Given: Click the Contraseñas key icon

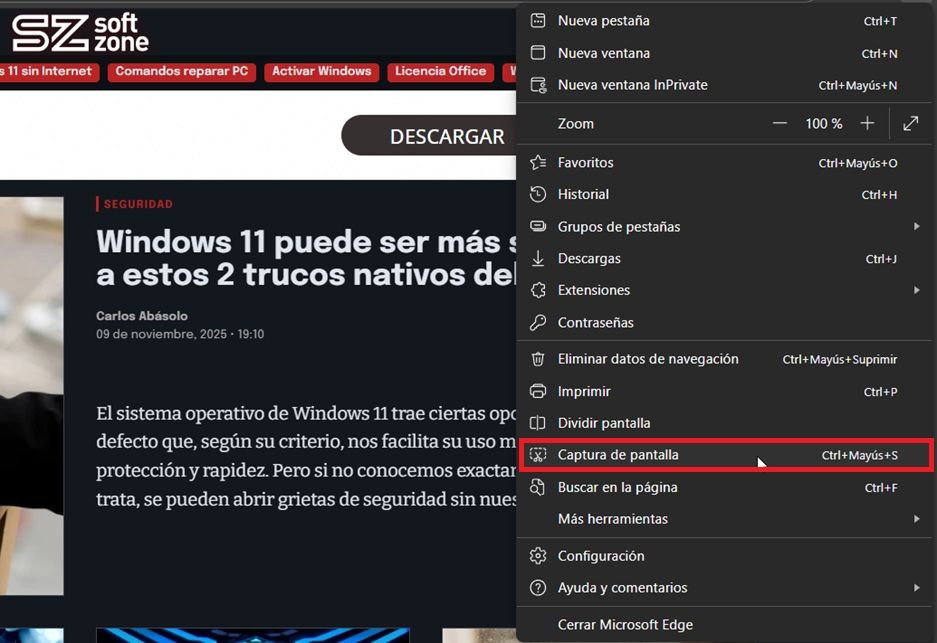Looking at the screenshot, I should pyautogui.click(x=538, y=322).
